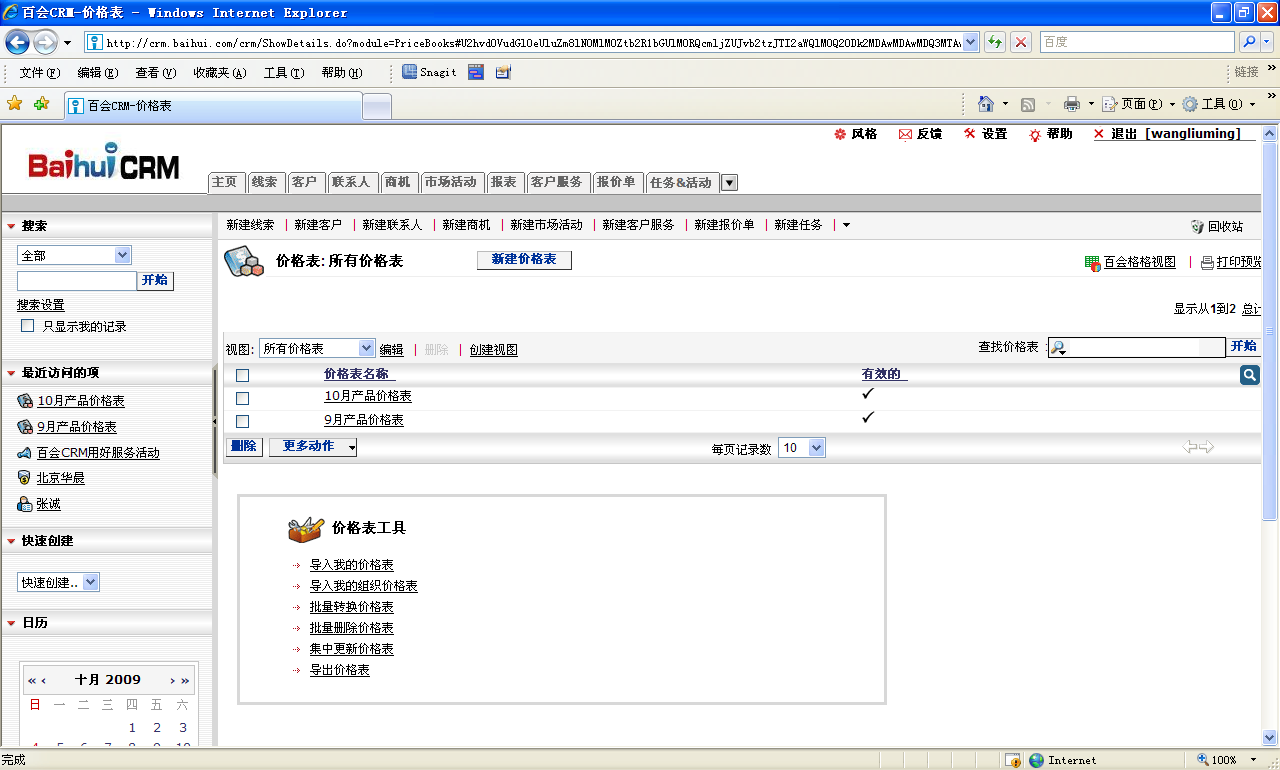
Task: Open the 百会格格视图 spreadsheet icon
Action: coord(1092,263)
